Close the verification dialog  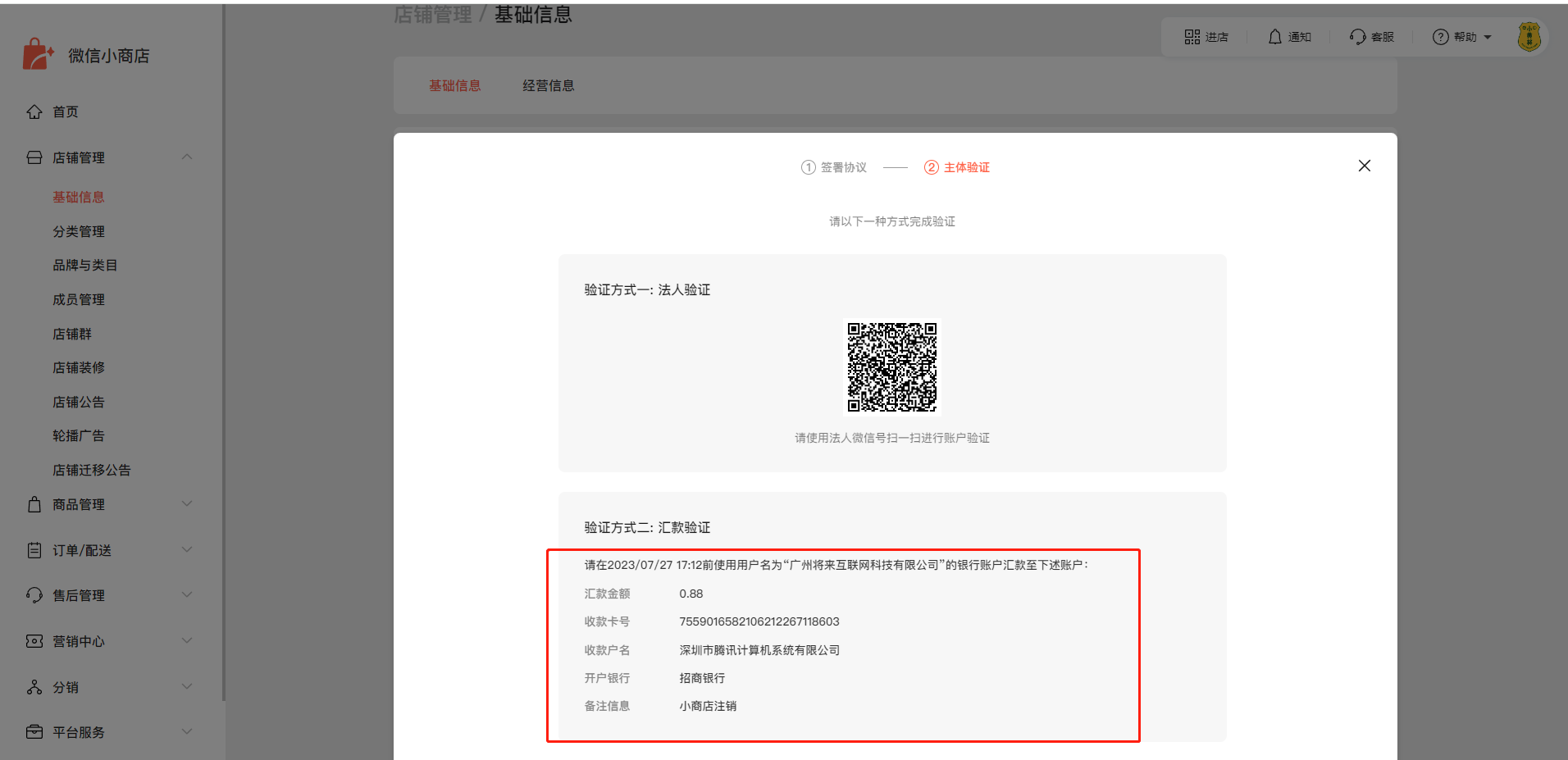[x=1365, y=166]
